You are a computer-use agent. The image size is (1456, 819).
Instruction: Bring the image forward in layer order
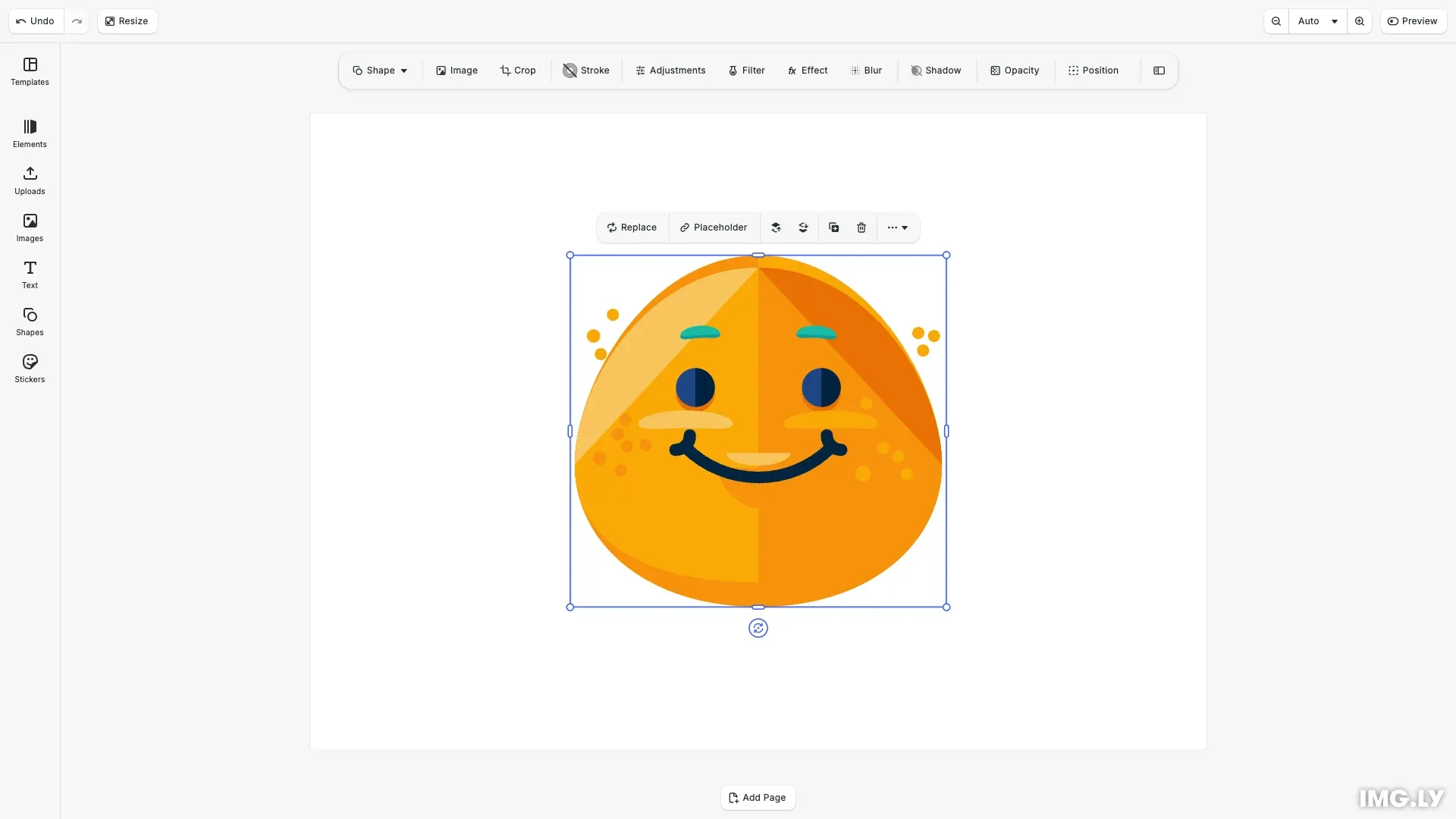[776, 227]
